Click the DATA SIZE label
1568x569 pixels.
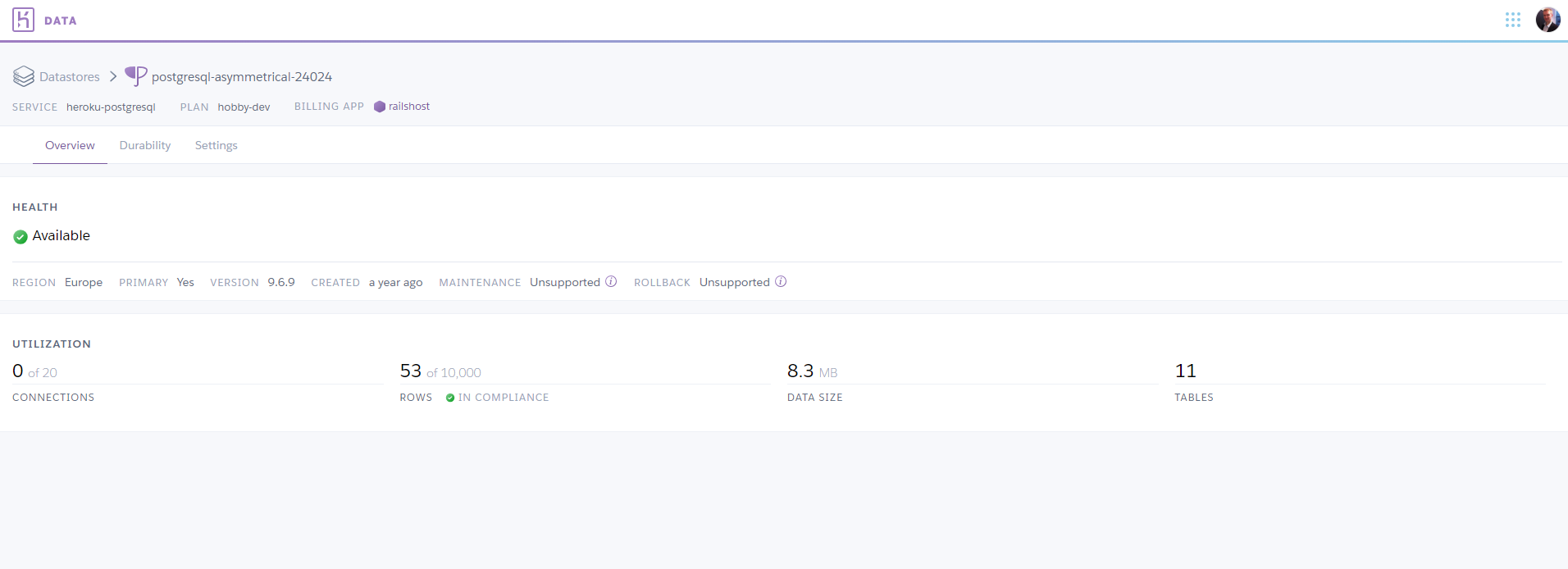[x=815, y=398]
